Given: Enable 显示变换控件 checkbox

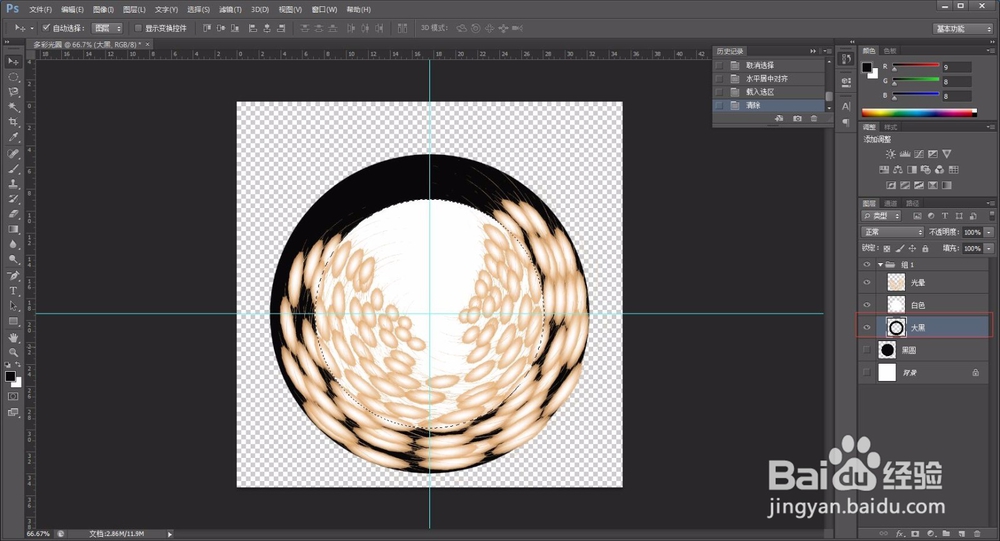Looking at the screenshot, I should 138,28.
